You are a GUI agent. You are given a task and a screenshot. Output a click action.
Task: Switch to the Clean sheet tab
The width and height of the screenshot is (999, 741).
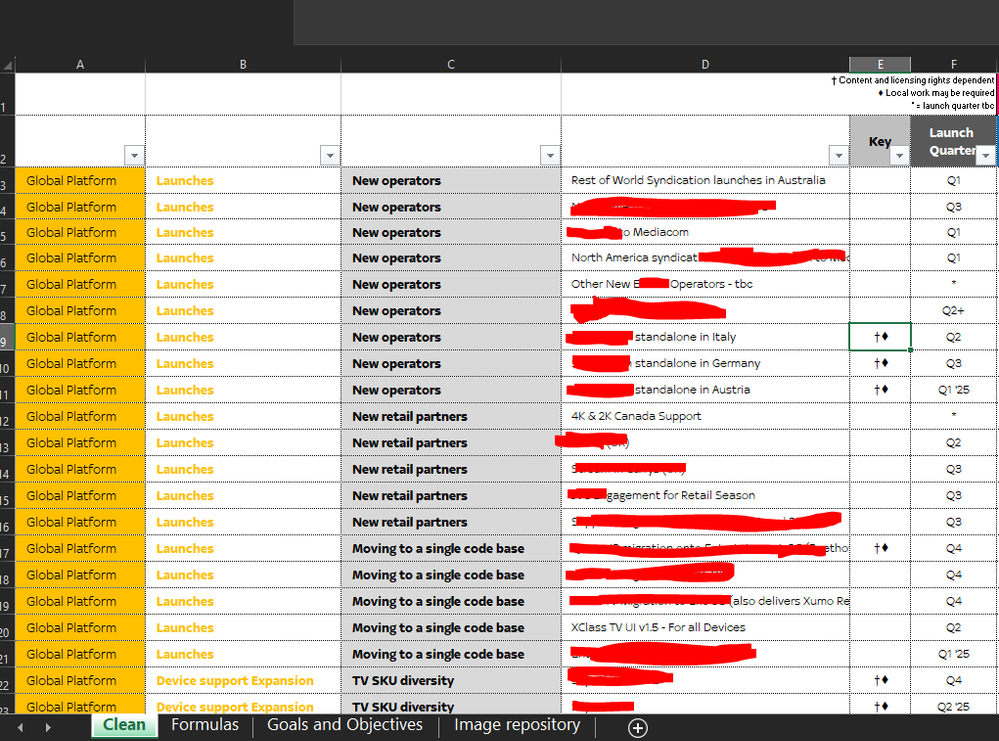tap(124, 725)
